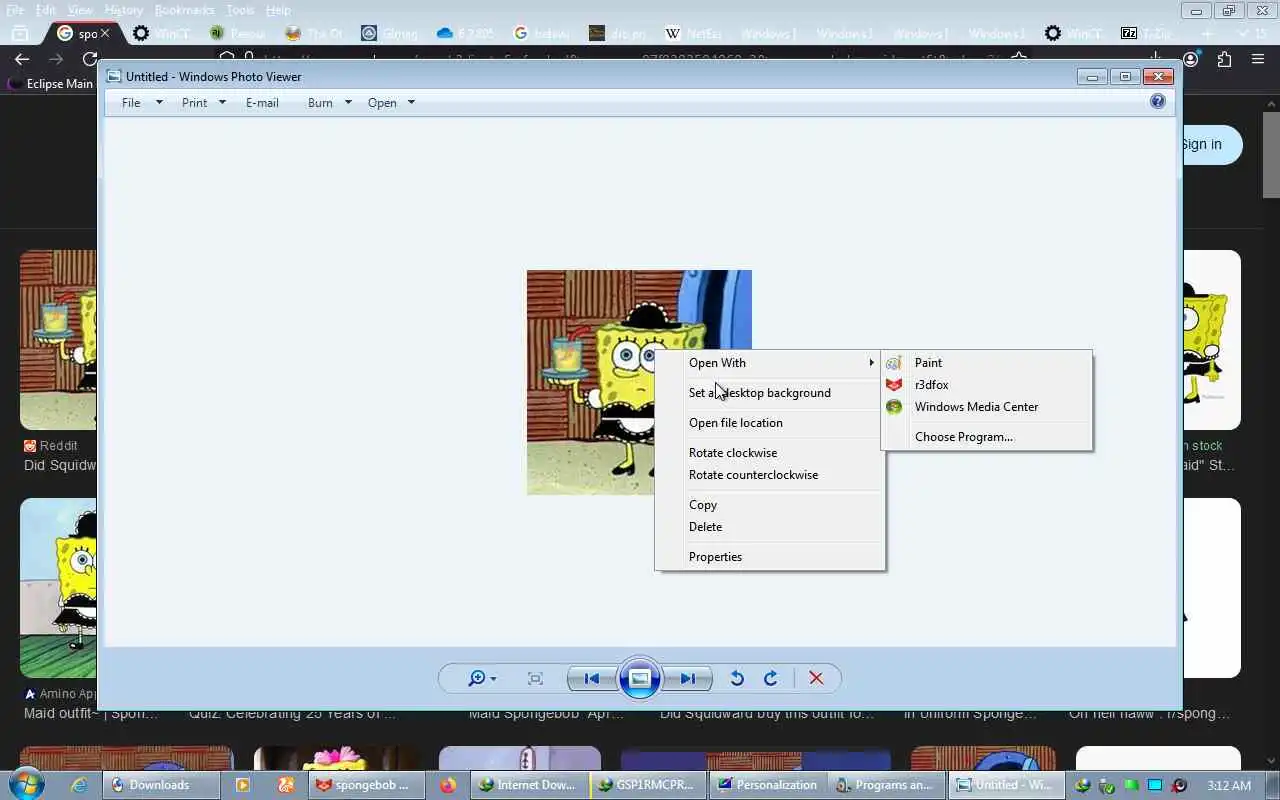
Task: Select Open With in the context menu
Action: click(770, 363)
